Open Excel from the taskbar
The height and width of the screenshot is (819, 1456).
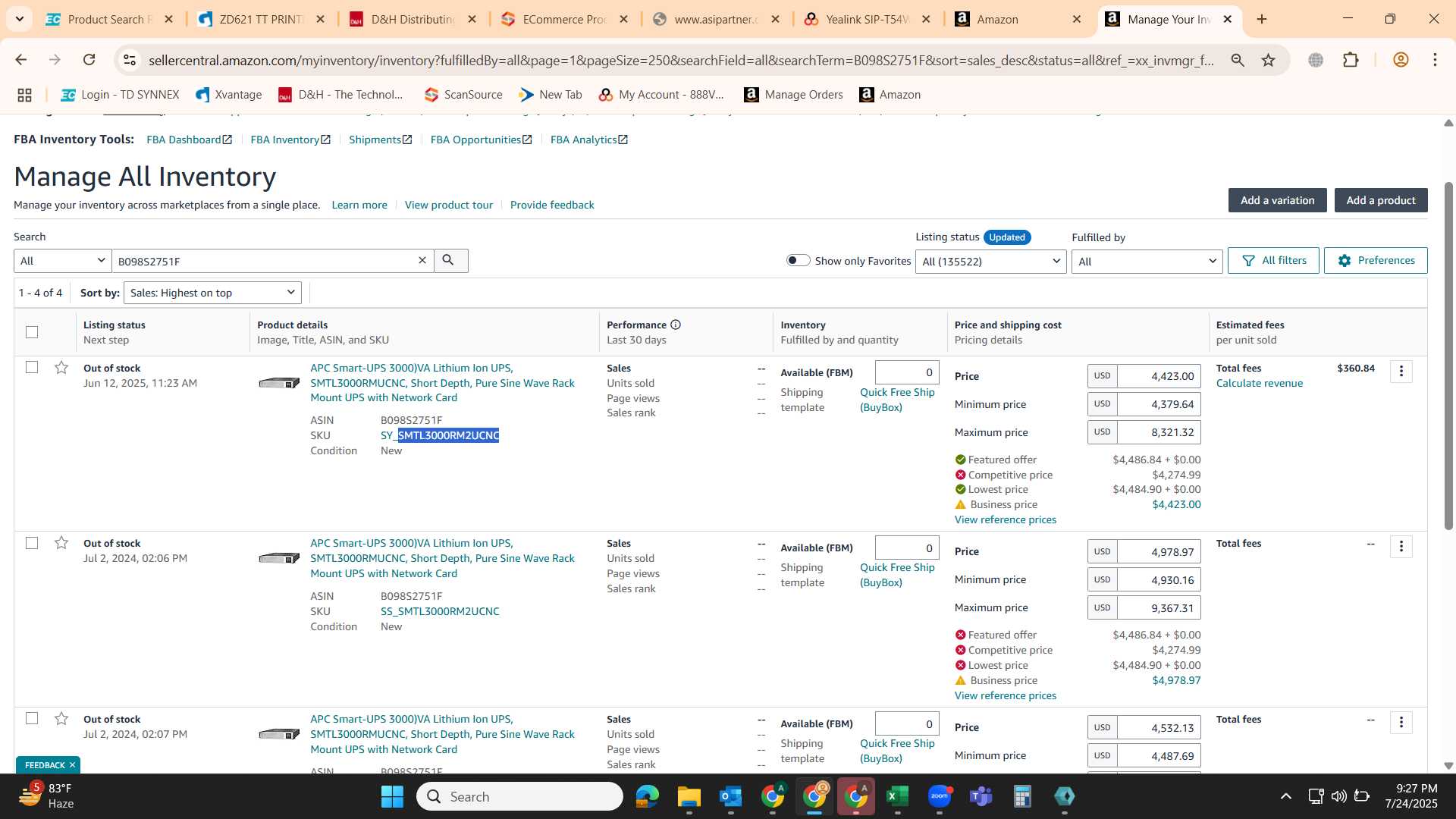pyautogui.click(x=897, y=796)
